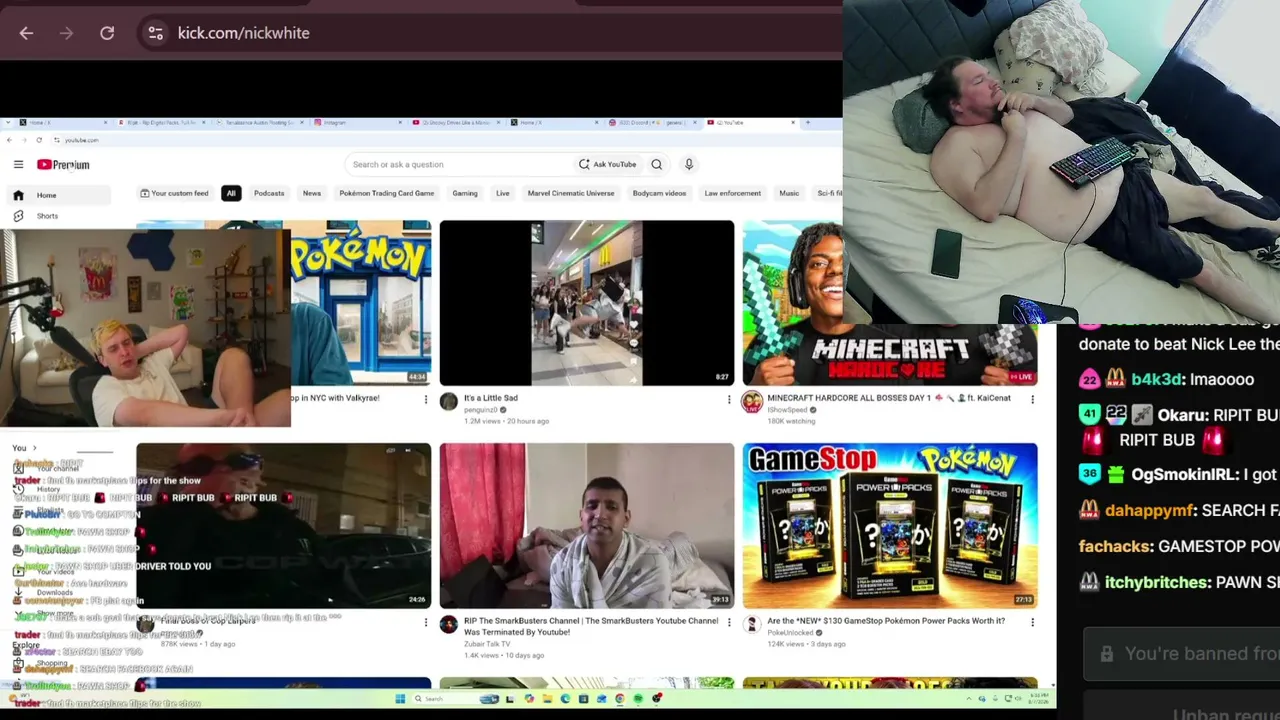Reload the kick.com/nickwhite page
The image size is (1280, 720).
click(107, 33)
